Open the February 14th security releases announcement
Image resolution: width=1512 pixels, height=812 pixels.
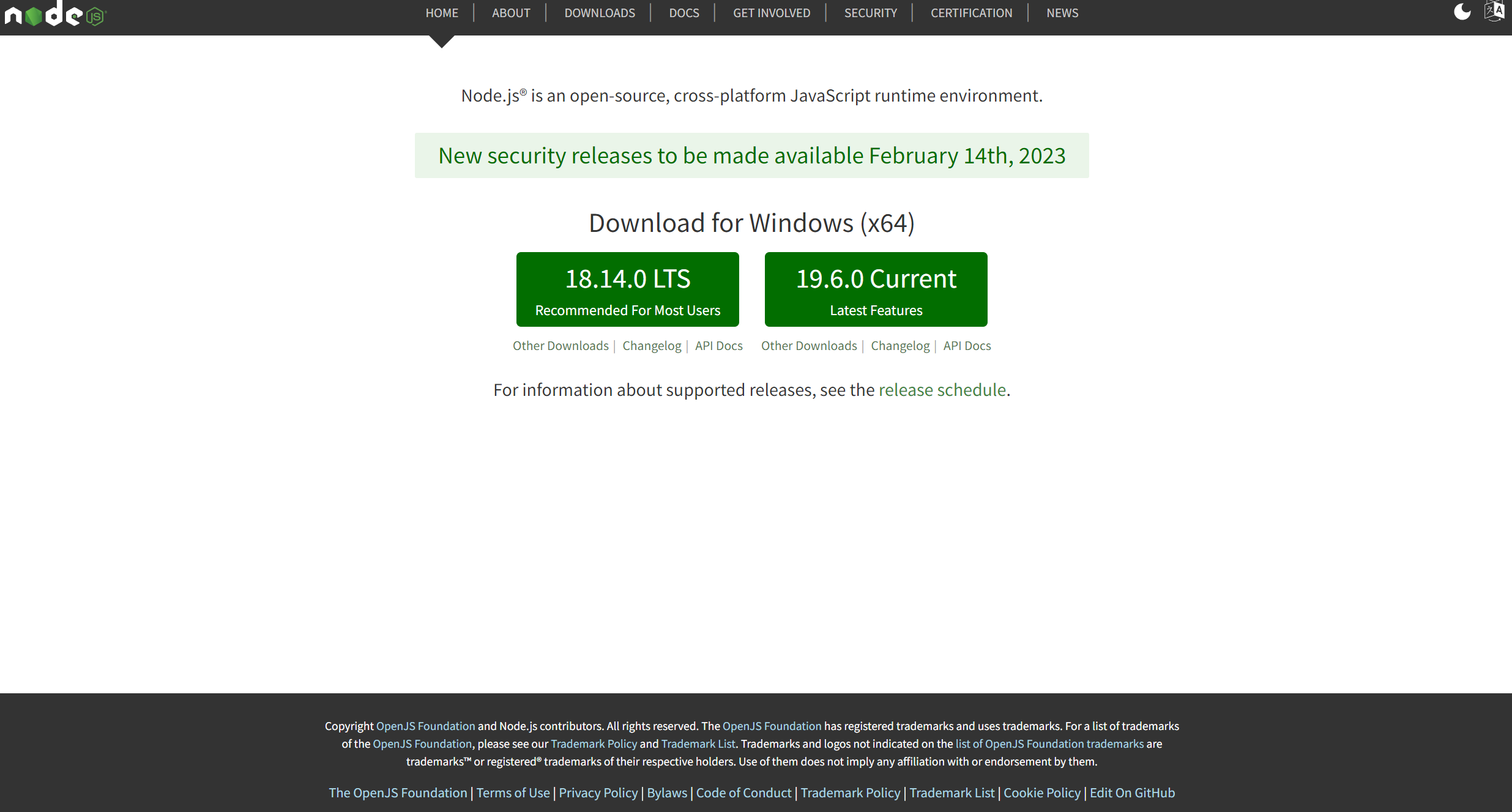click(751, 155)
